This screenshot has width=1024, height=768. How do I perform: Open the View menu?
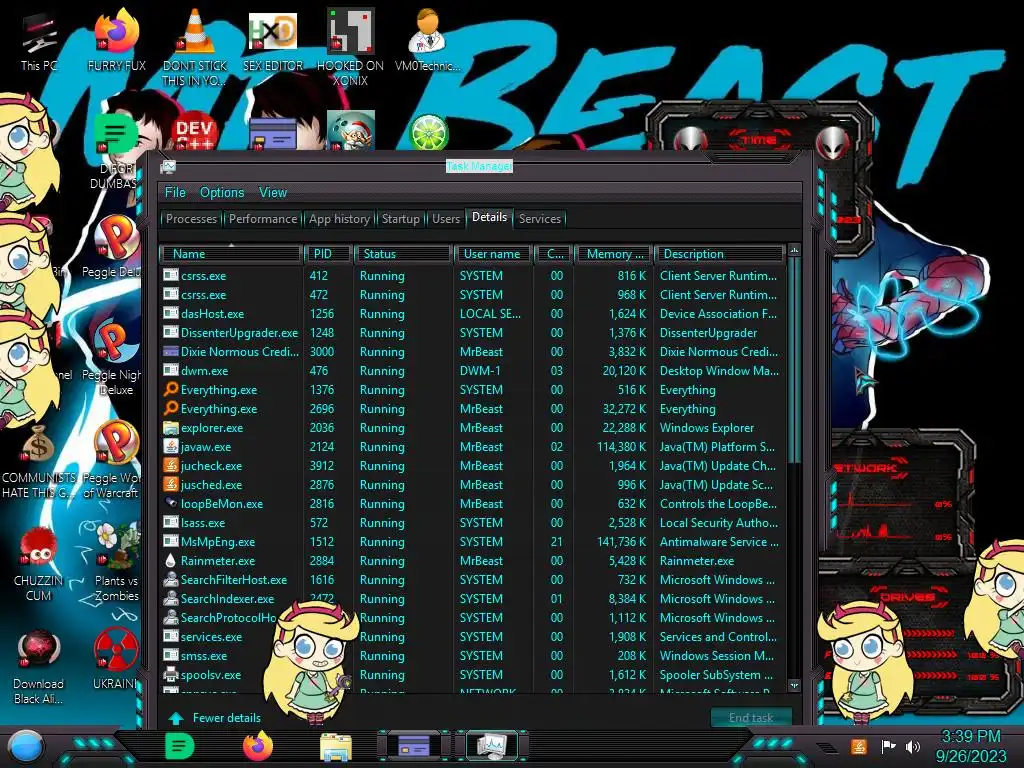[272, 193]
